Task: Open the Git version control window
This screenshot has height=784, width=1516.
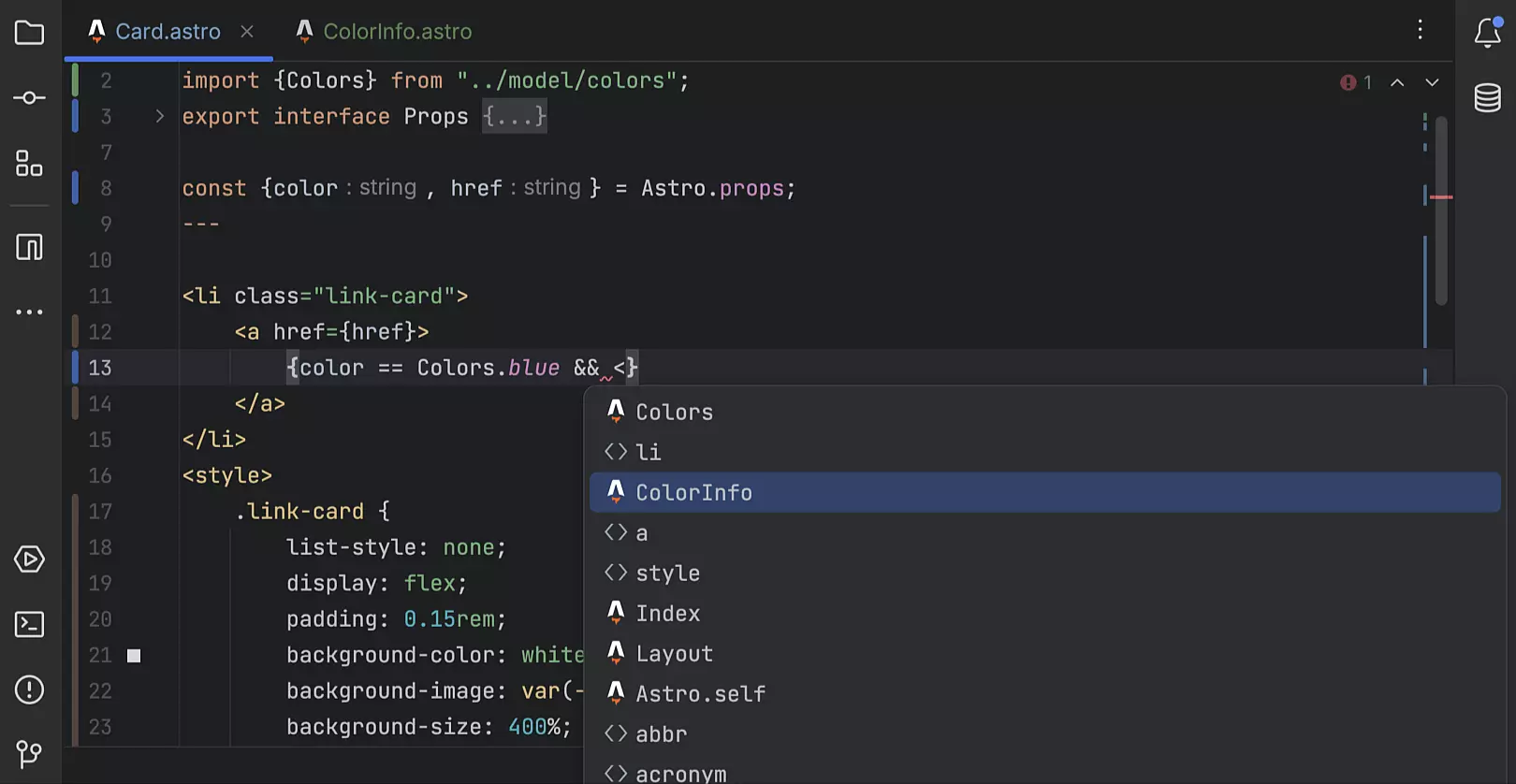Action: pyautogui.click(x=29, y=753)
